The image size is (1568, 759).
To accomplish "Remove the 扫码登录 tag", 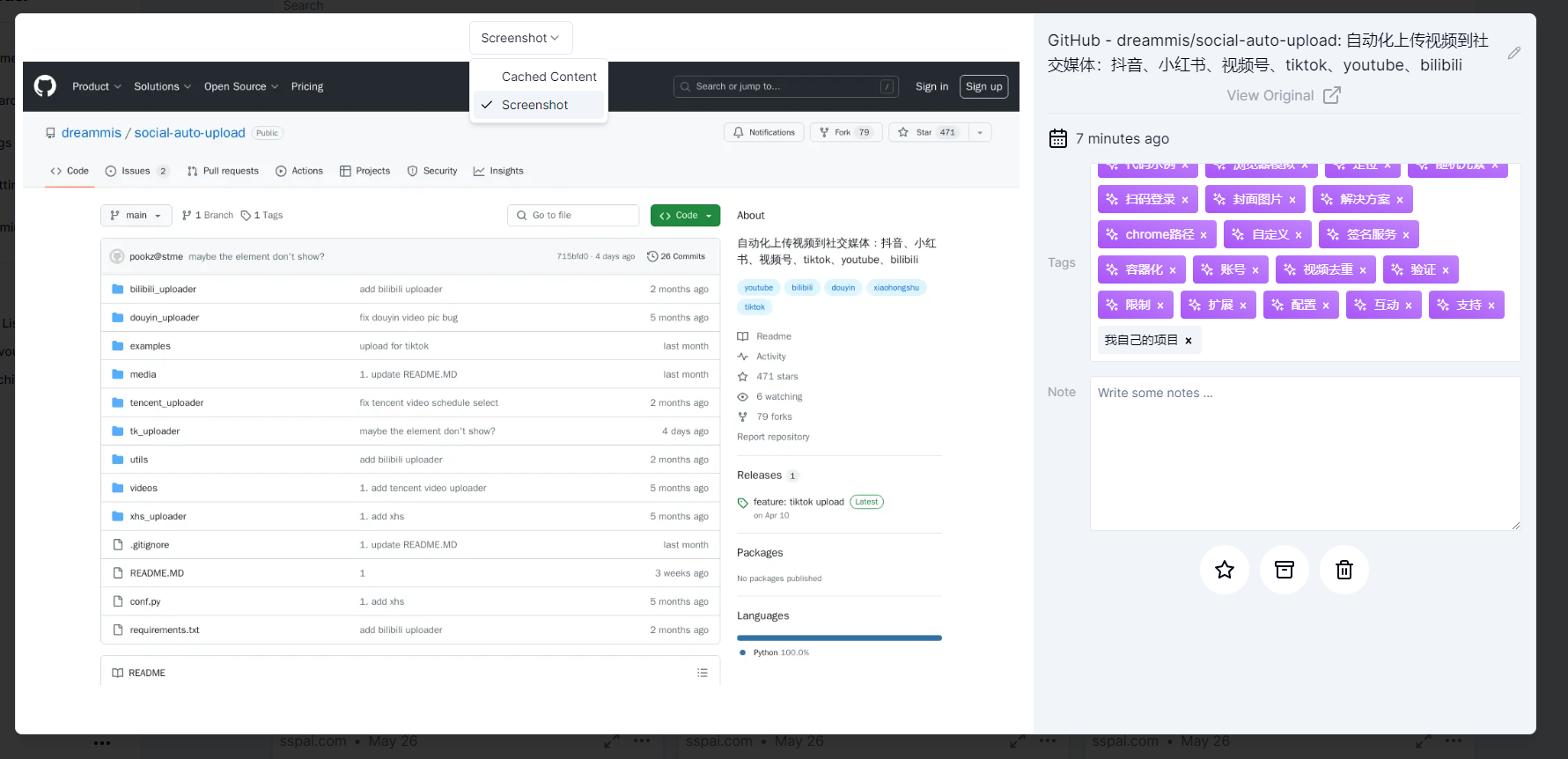I will click(x=1185, y=200).
